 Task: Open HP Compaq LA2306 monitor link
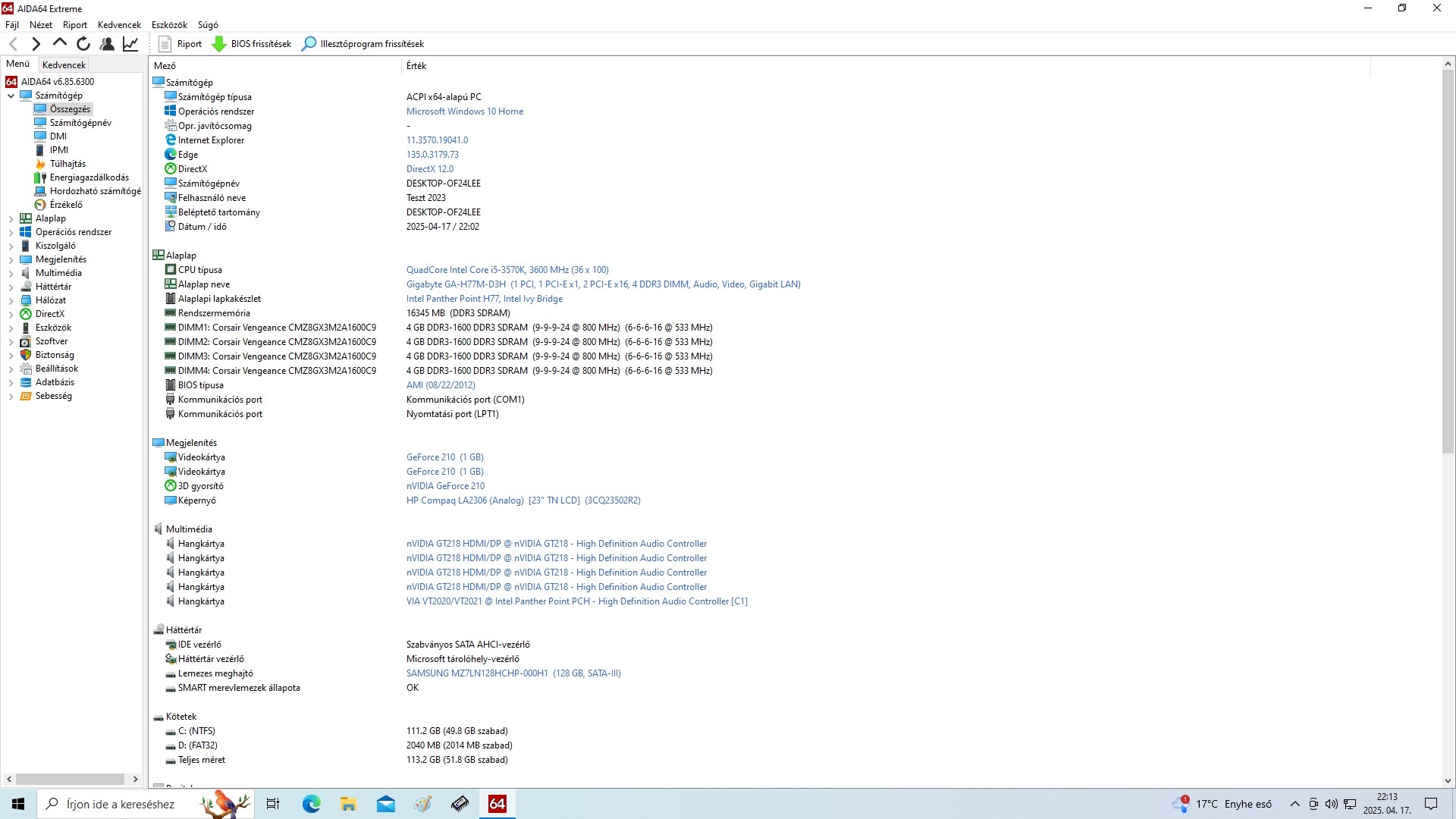click(x=523, y=500)
